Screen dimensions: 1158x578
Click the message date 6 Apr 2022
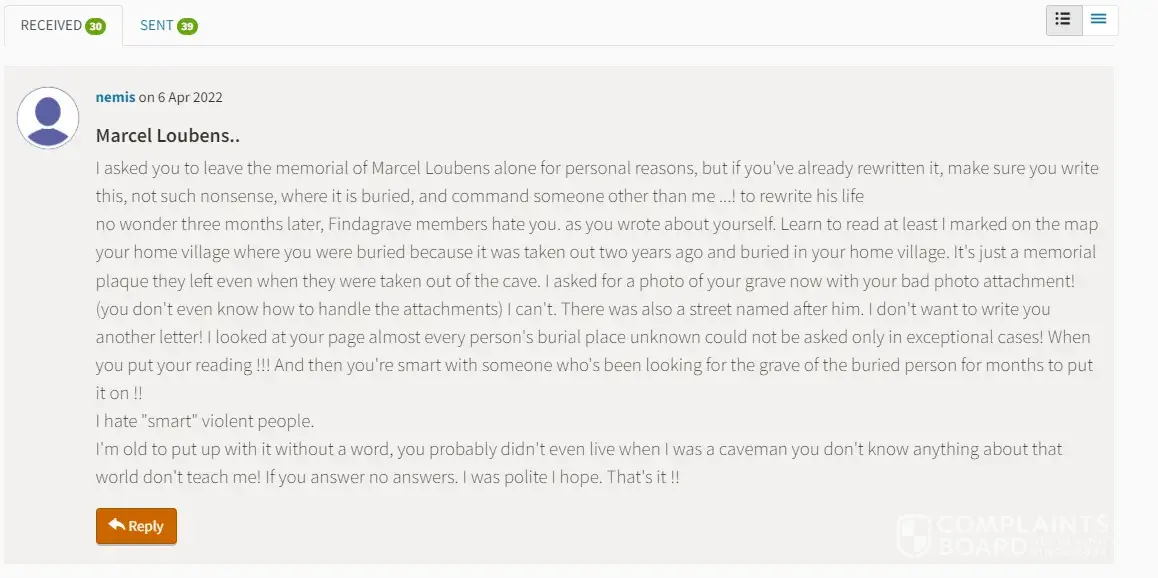tap(190, 97)
